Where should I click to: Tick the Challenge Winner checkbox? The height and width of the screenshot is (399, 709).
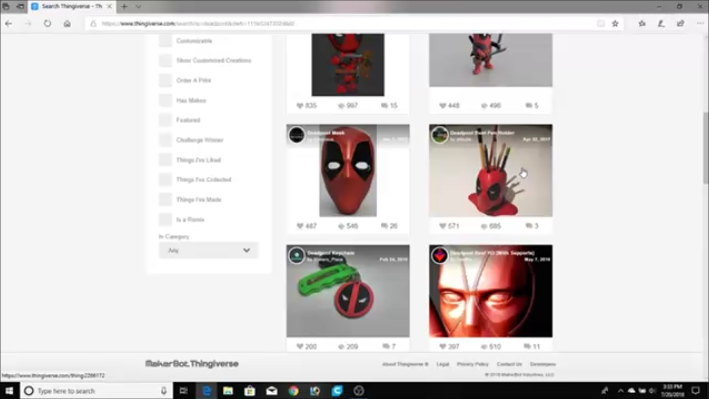[165, 140]
